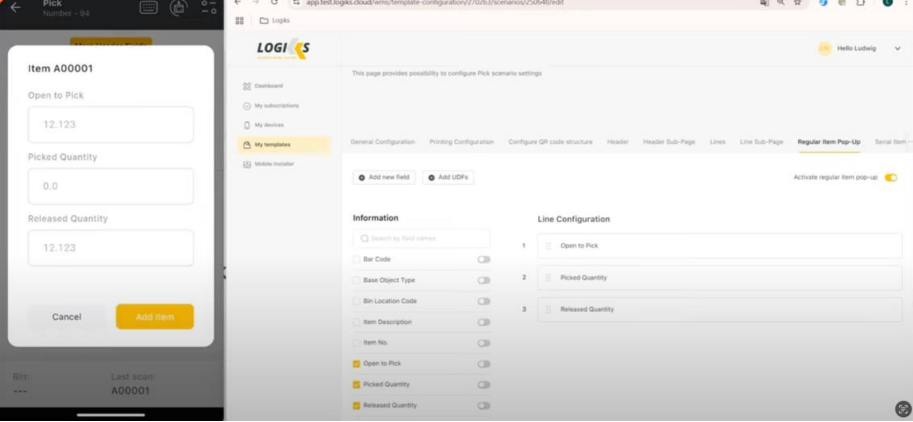The height and width of the screenshot is (422, 913).
Task: Disable Activate regular item pop-up toggle
Action: pyautogui.click(x=890, y=177)
